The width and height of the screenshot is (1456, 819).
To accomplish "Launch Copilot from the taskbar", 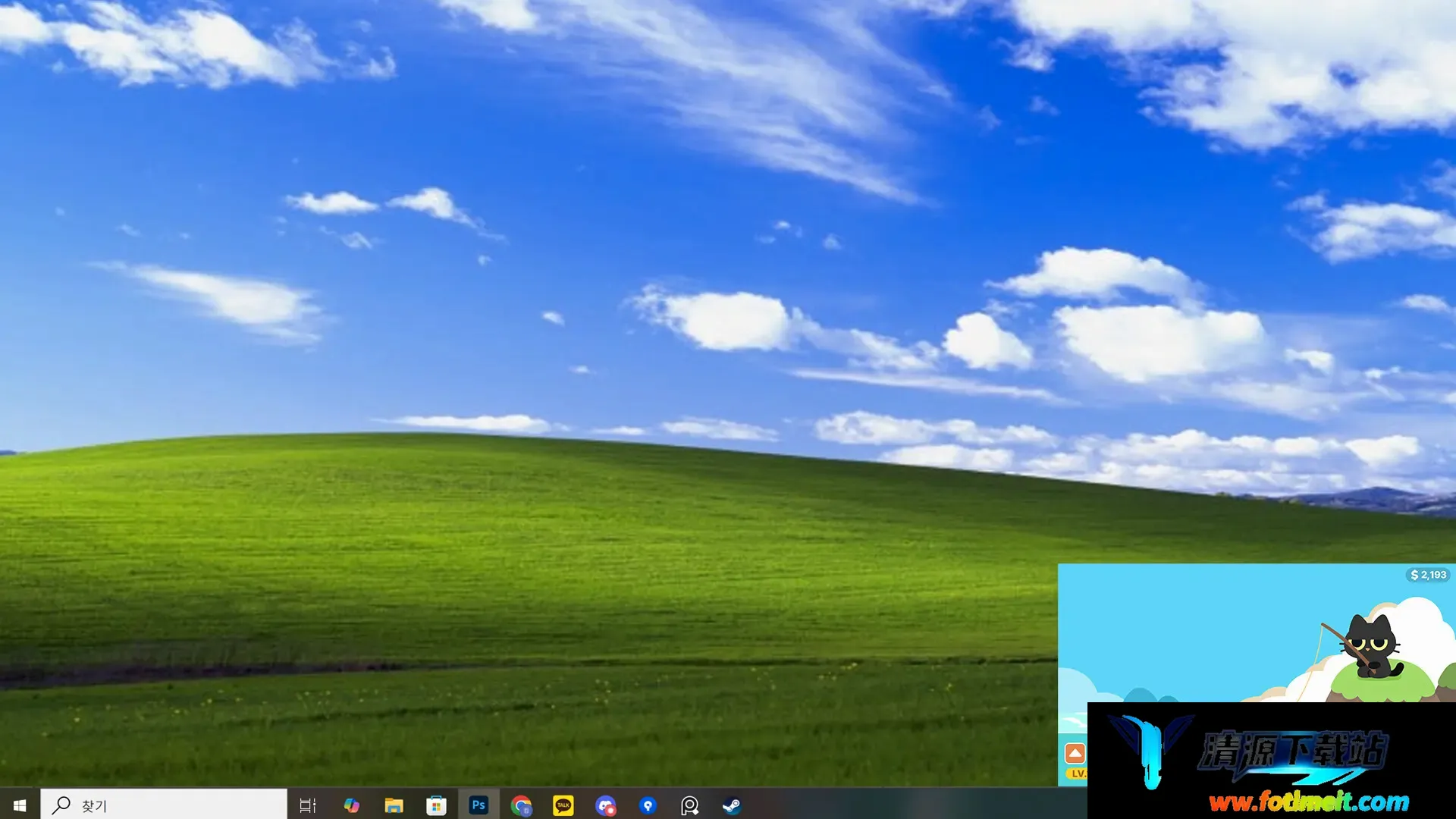I will point(351,805).
